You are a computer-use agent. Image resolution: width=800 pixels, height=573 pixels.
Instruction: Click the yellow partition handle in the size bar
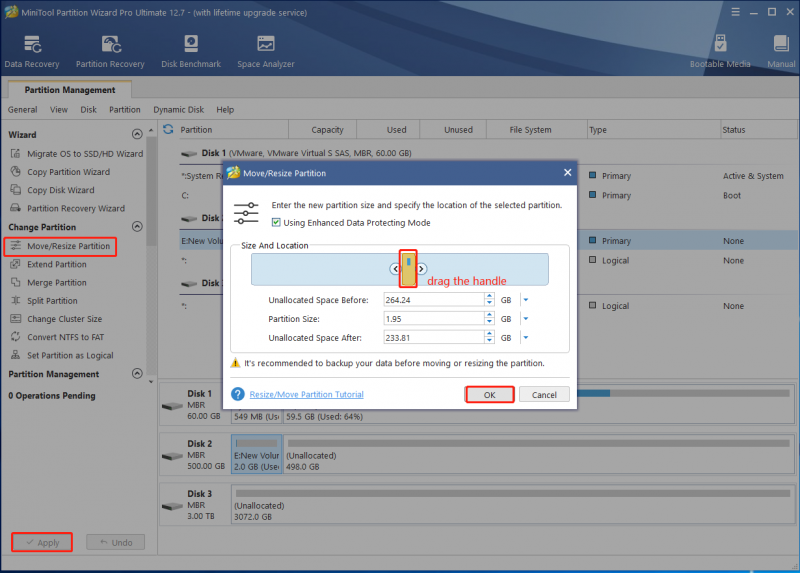coord(408,269)
